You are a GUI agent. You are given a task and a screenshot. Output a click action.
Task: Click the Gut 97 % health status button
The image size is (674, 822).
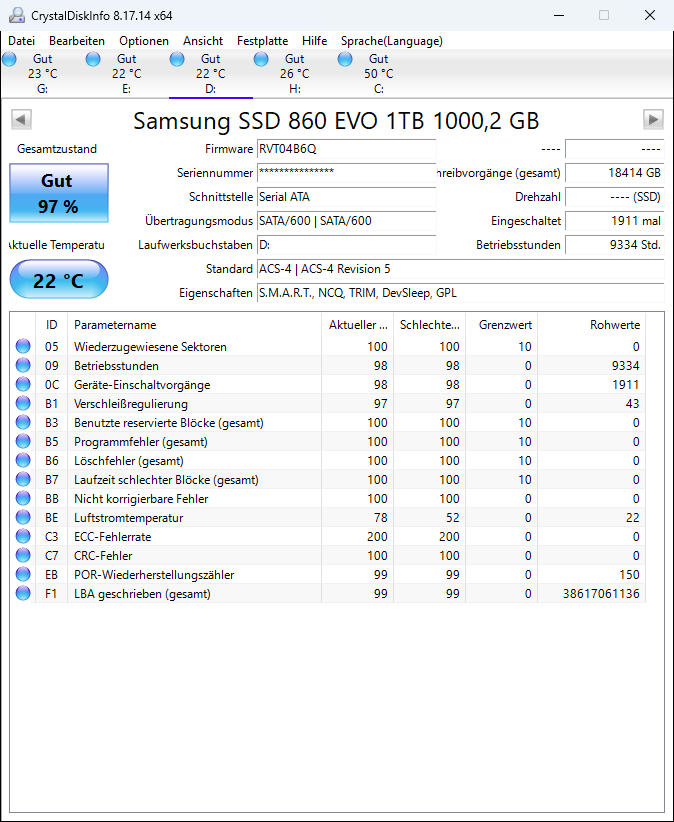[59, 193]
